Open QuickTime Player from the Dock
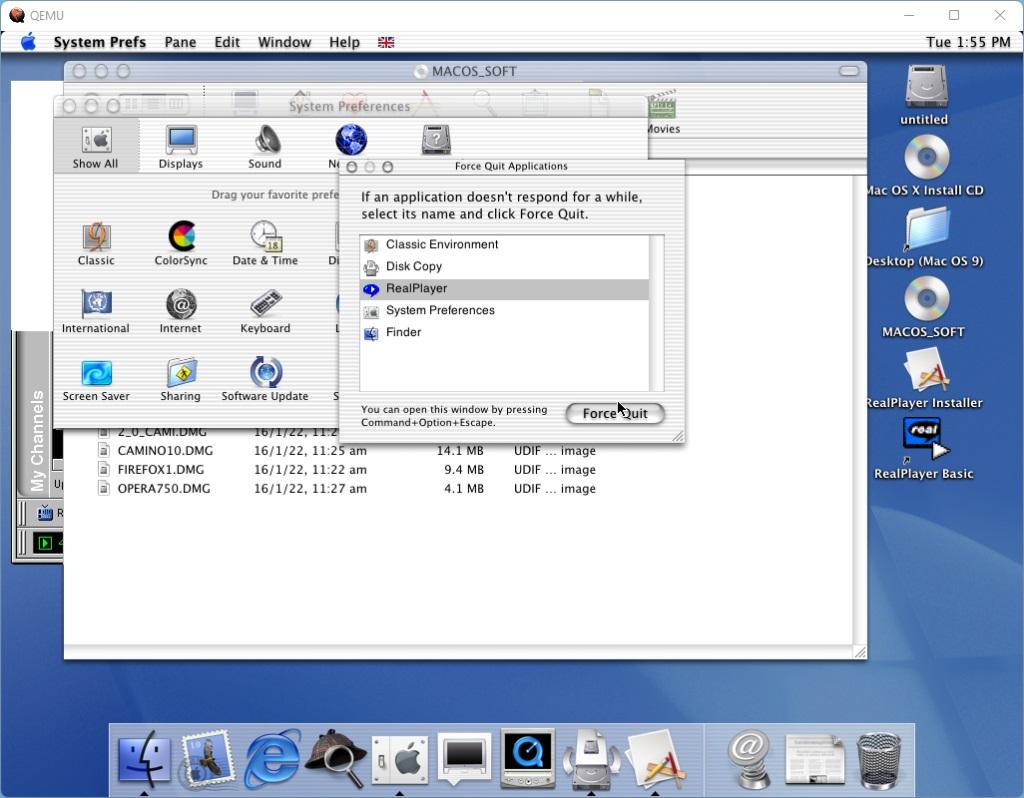This screenshot has height=798, width=1024. pos(527,757)
